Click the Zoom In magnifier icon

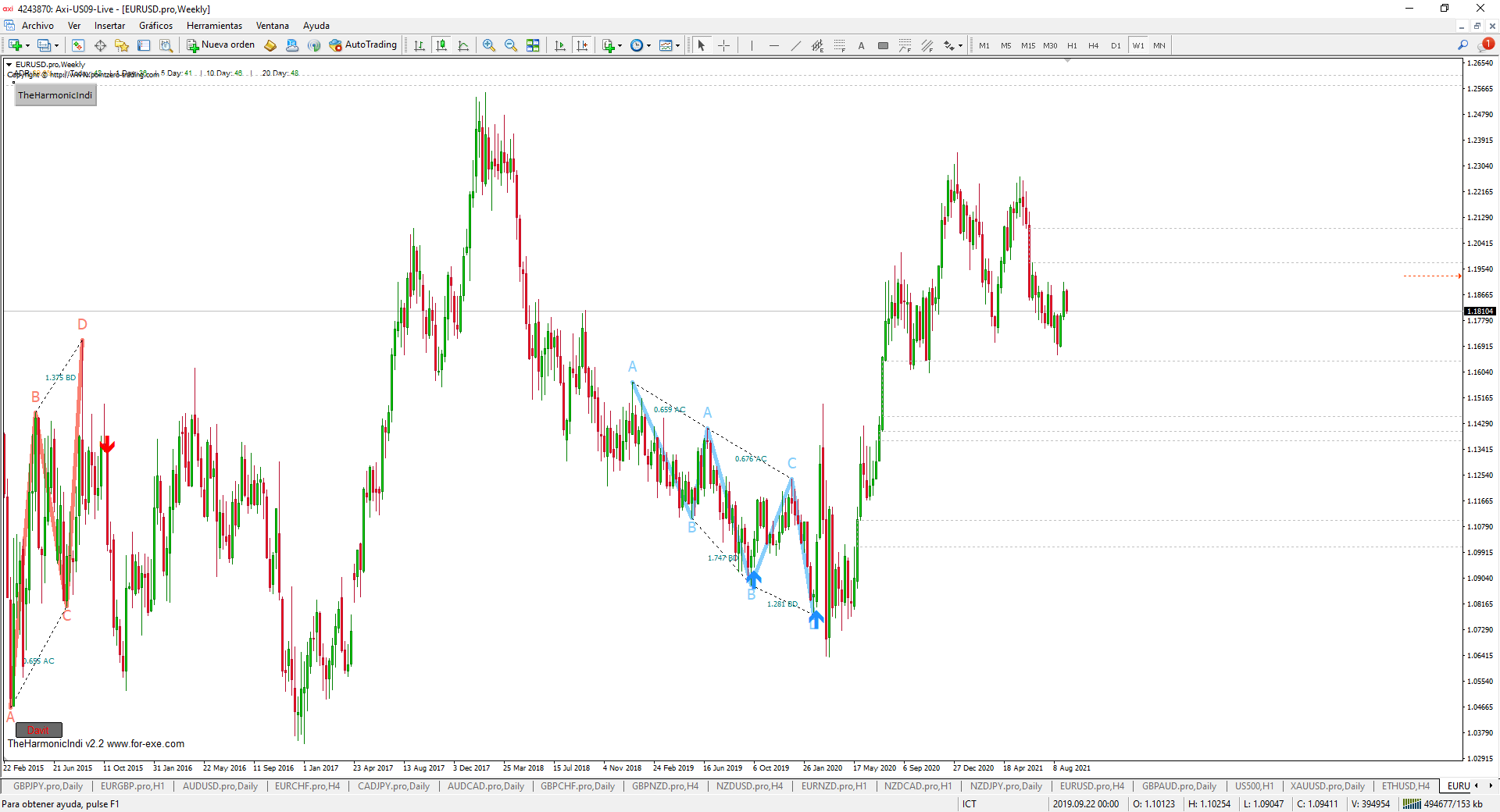[489, 45]
